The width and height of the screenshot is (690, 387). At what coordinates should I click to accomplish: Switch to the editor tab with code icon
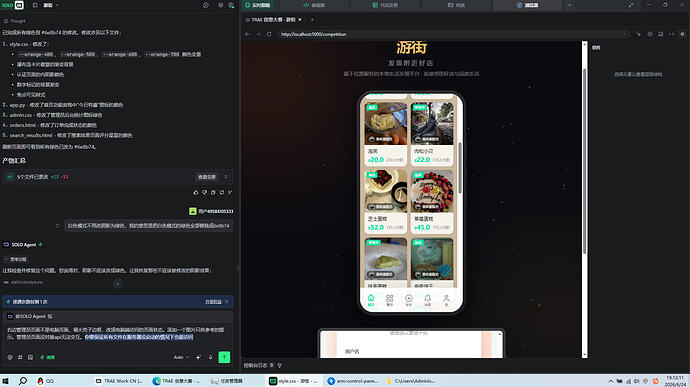314,5
